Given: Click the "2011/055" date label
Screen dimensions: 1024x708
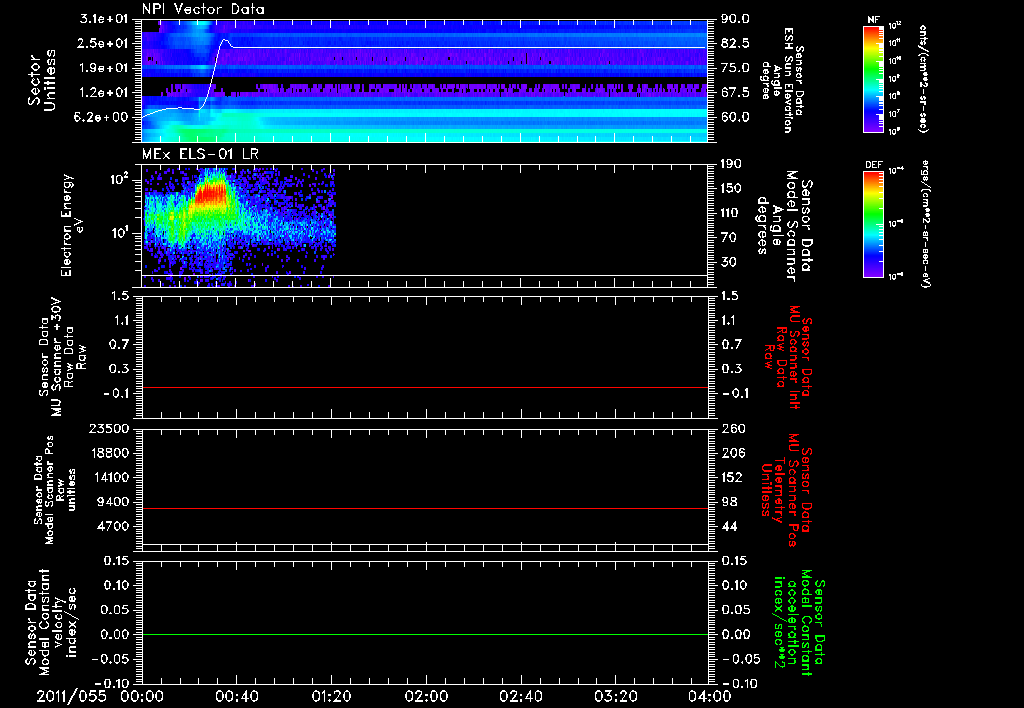Looking at the screenshot, I should 71,696.
